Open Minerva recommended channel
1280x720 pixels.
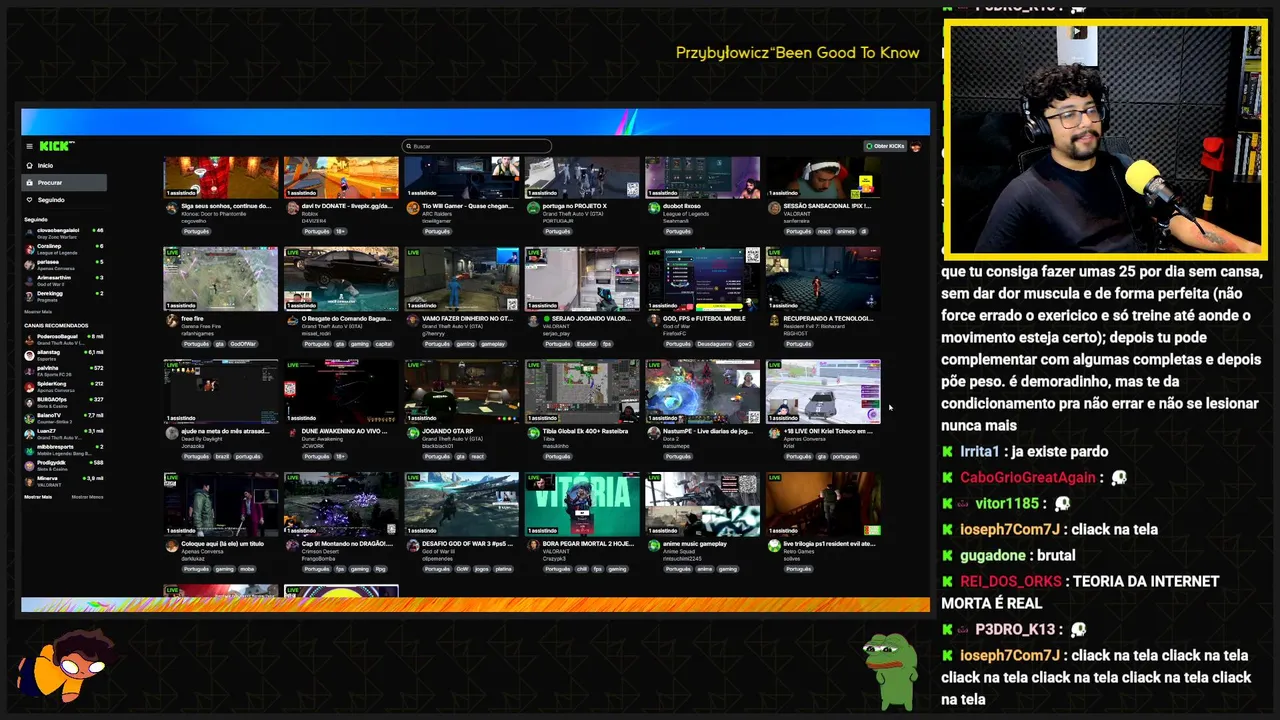pos(65,480)
